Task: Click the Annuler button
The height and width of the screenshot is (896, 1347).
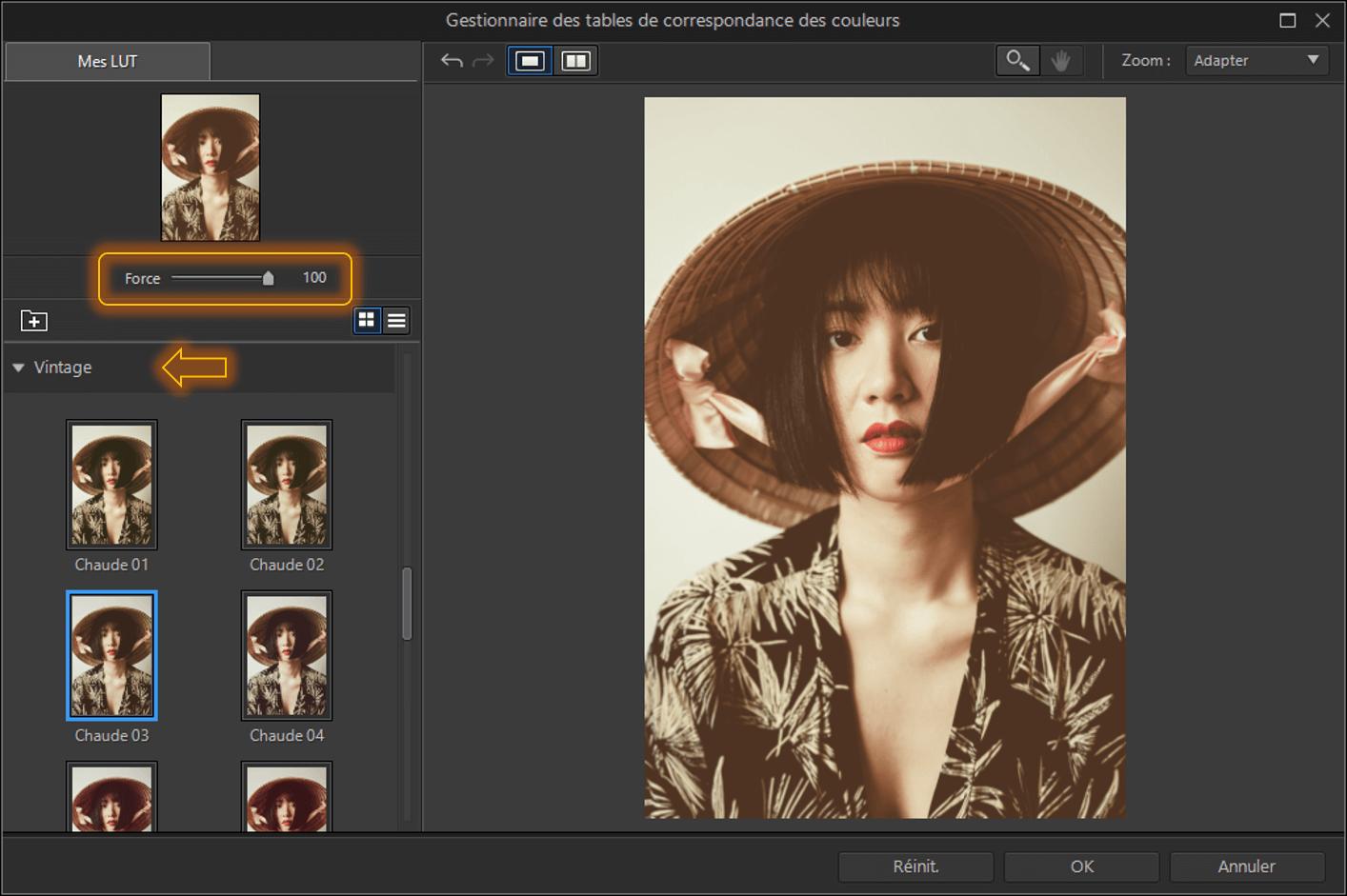Action: pos(1246,866)
